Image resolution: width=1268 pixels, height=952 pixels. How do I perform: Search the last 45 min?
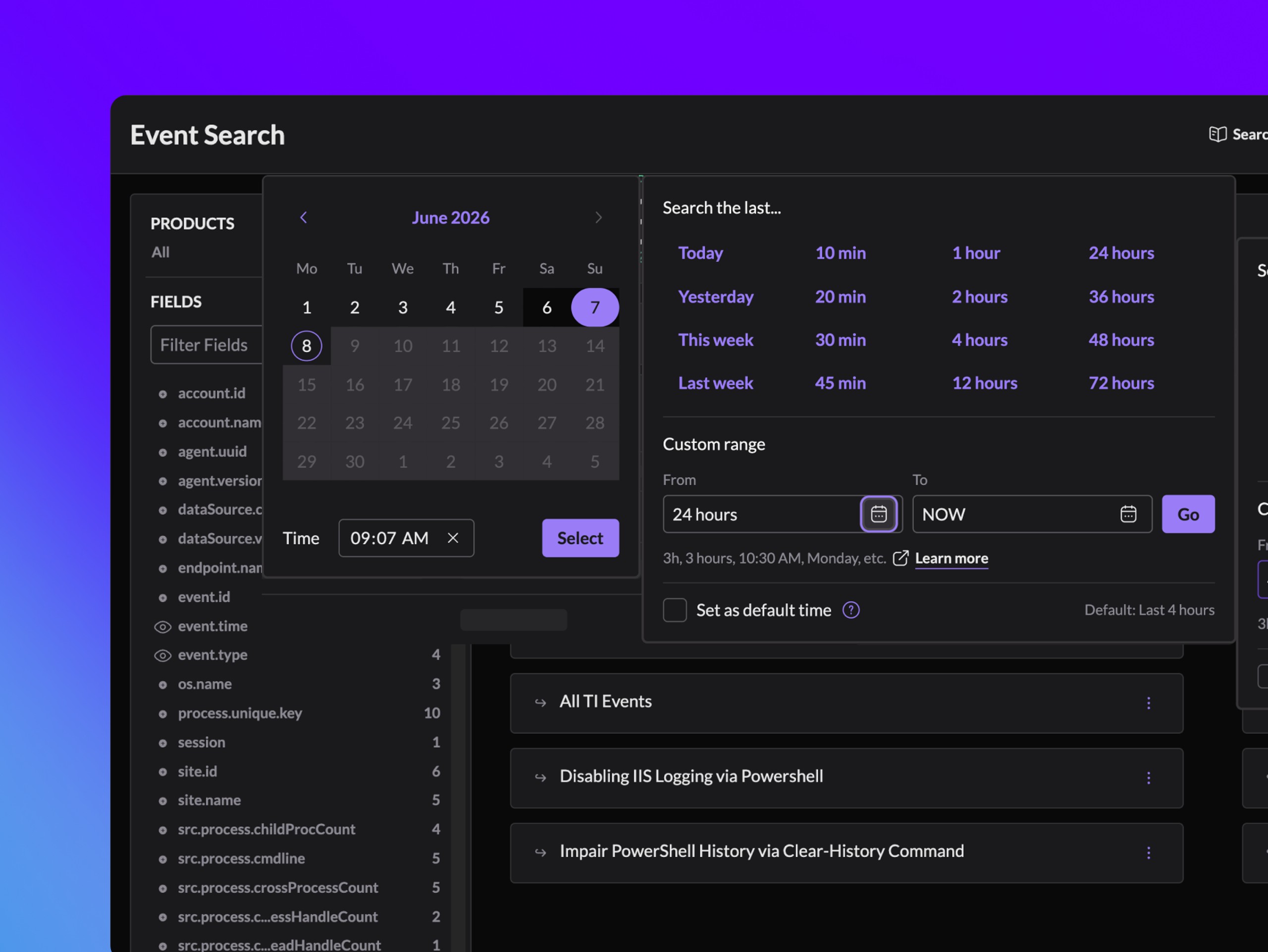pyautogui.click(x=841, y=383)
